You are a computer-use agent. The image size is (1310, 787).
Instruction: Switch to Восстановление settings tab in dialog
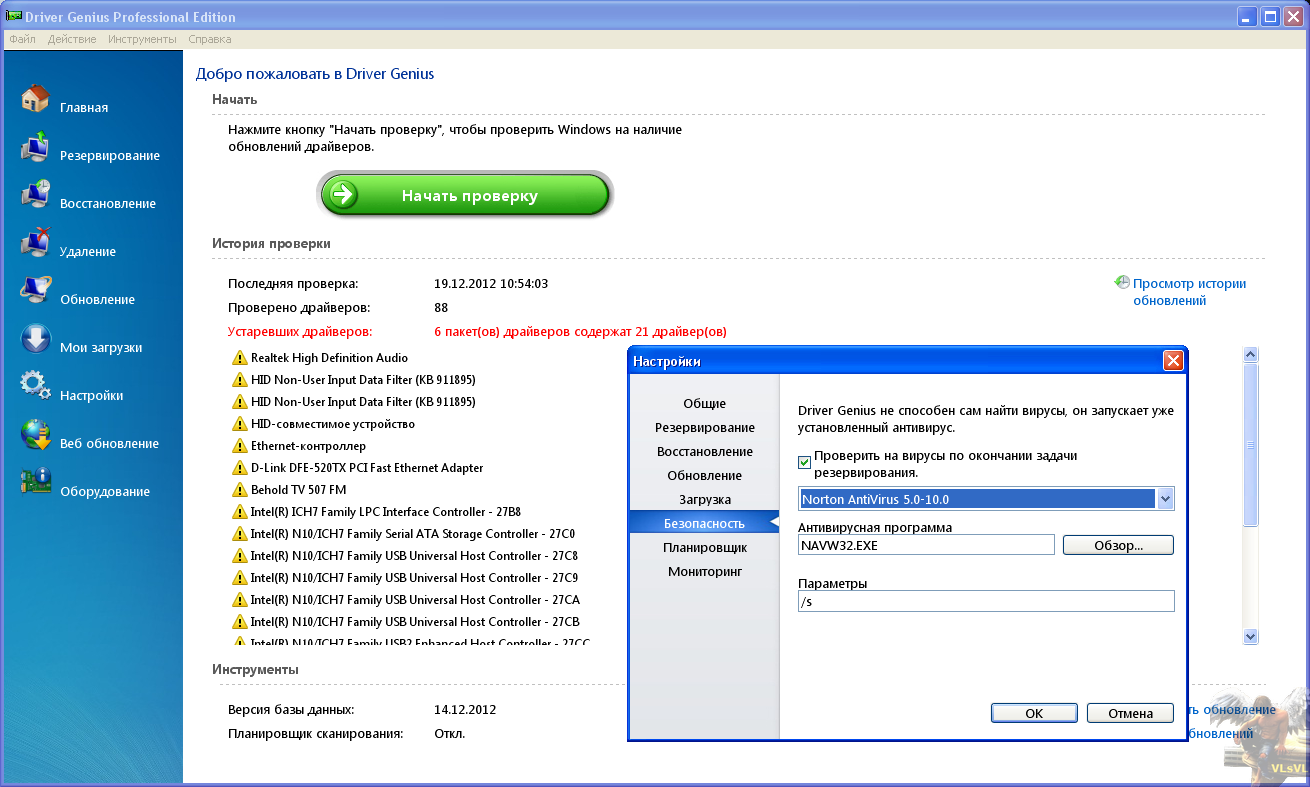point(705,451)
